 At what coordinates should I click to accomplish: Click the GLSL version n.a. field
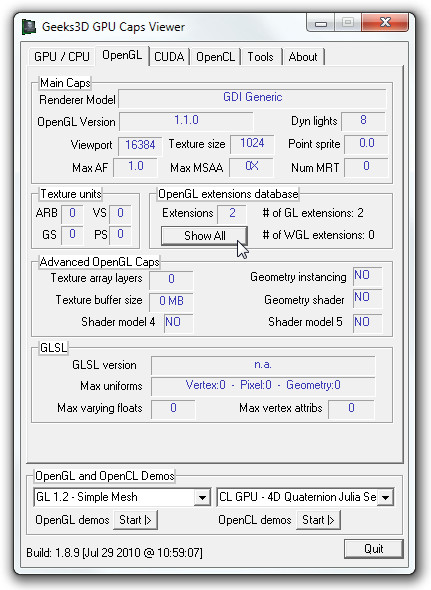tap(263, 365)
